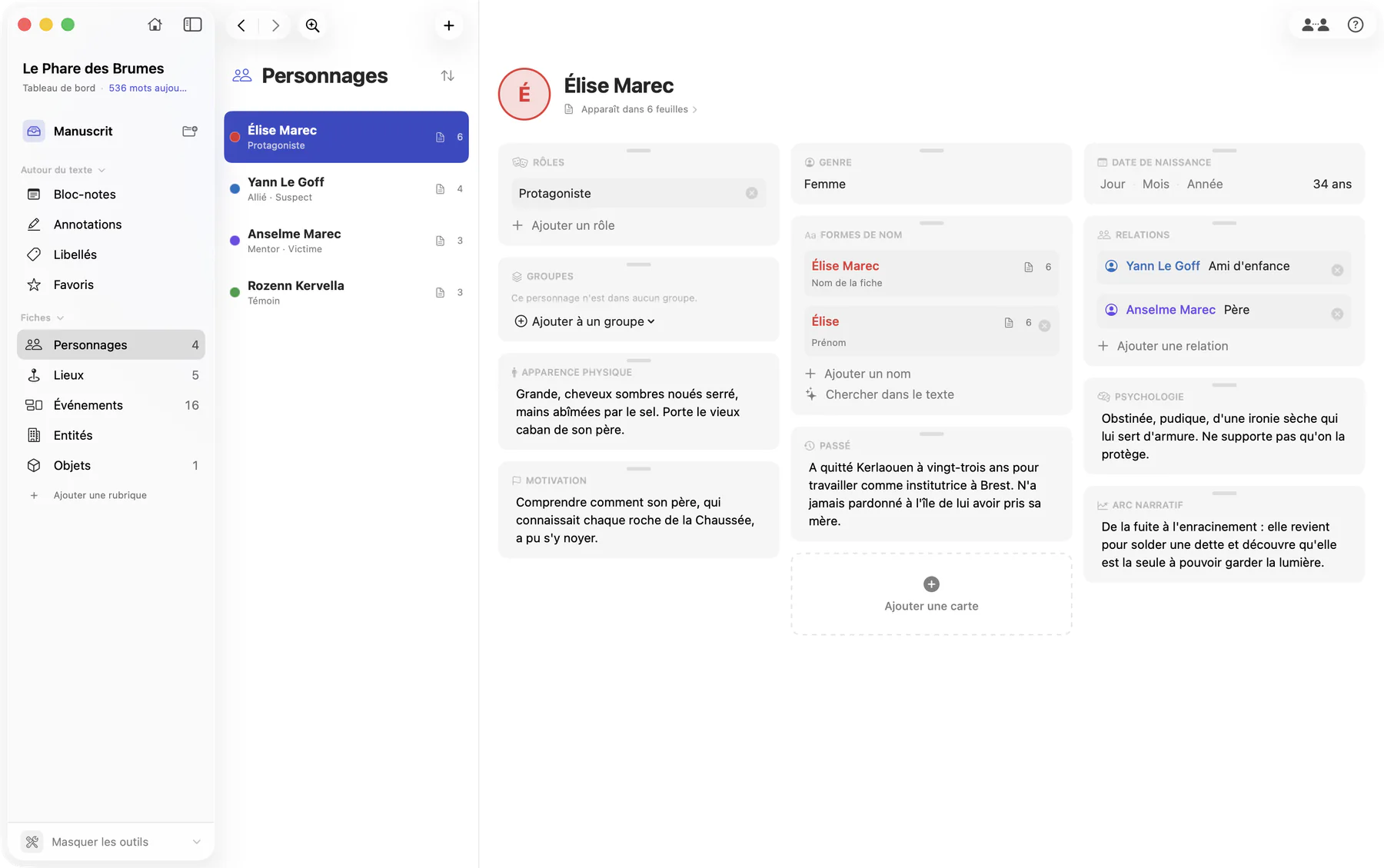Click the Jour birth date field
1384x868 pixels.
click(1113, 184)
